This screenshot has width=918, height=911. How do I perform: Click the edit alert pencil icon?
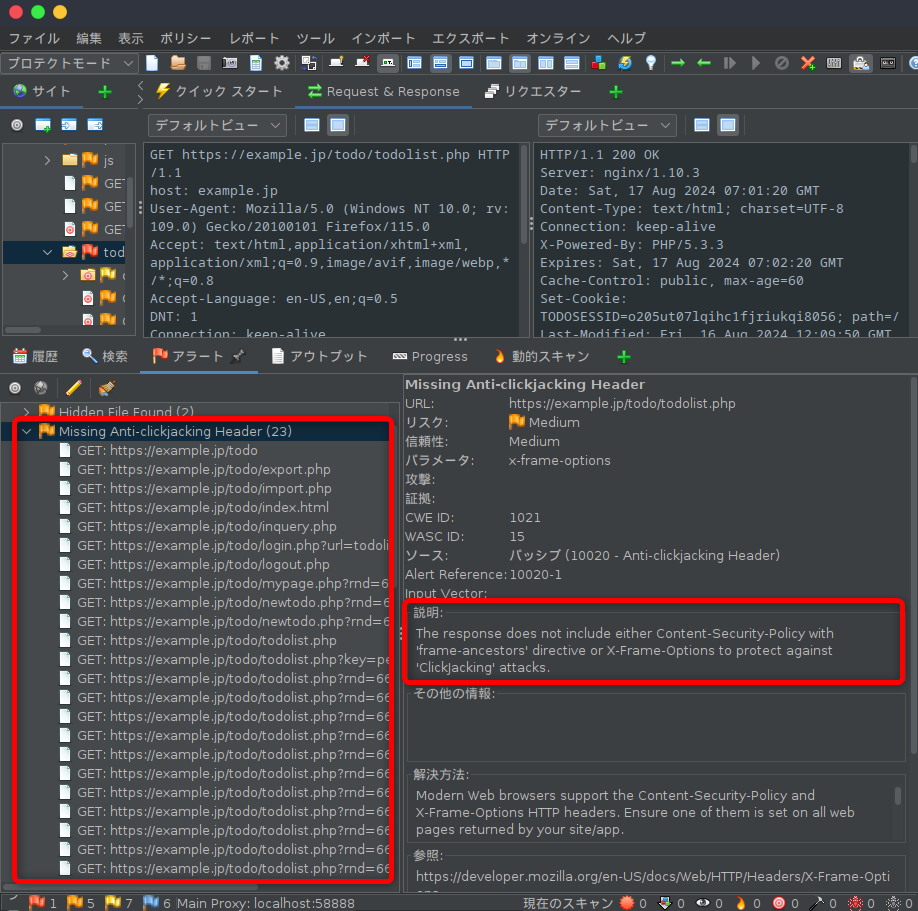74,388
